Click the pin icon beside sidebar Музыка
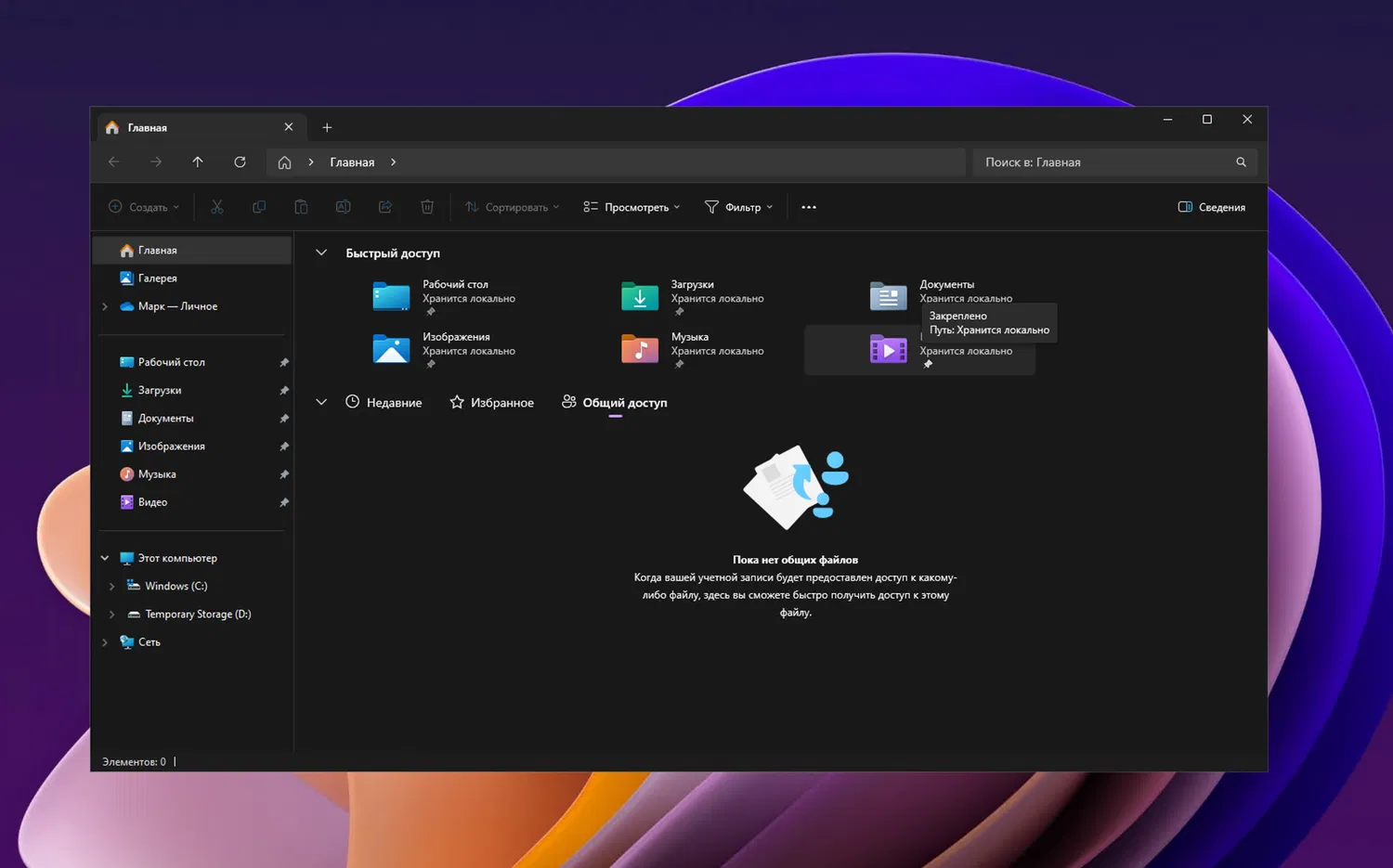 click(284, 474)
